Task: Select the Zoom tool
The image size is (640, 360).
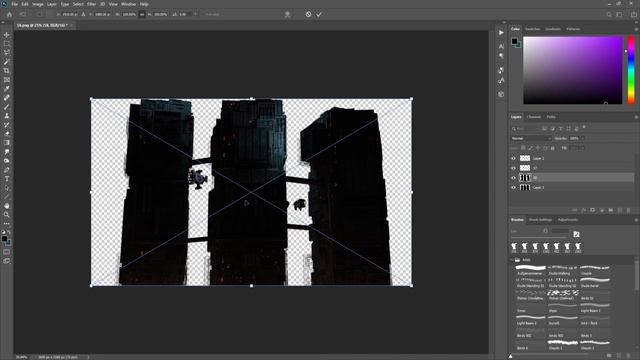Action: pos(7,214)
